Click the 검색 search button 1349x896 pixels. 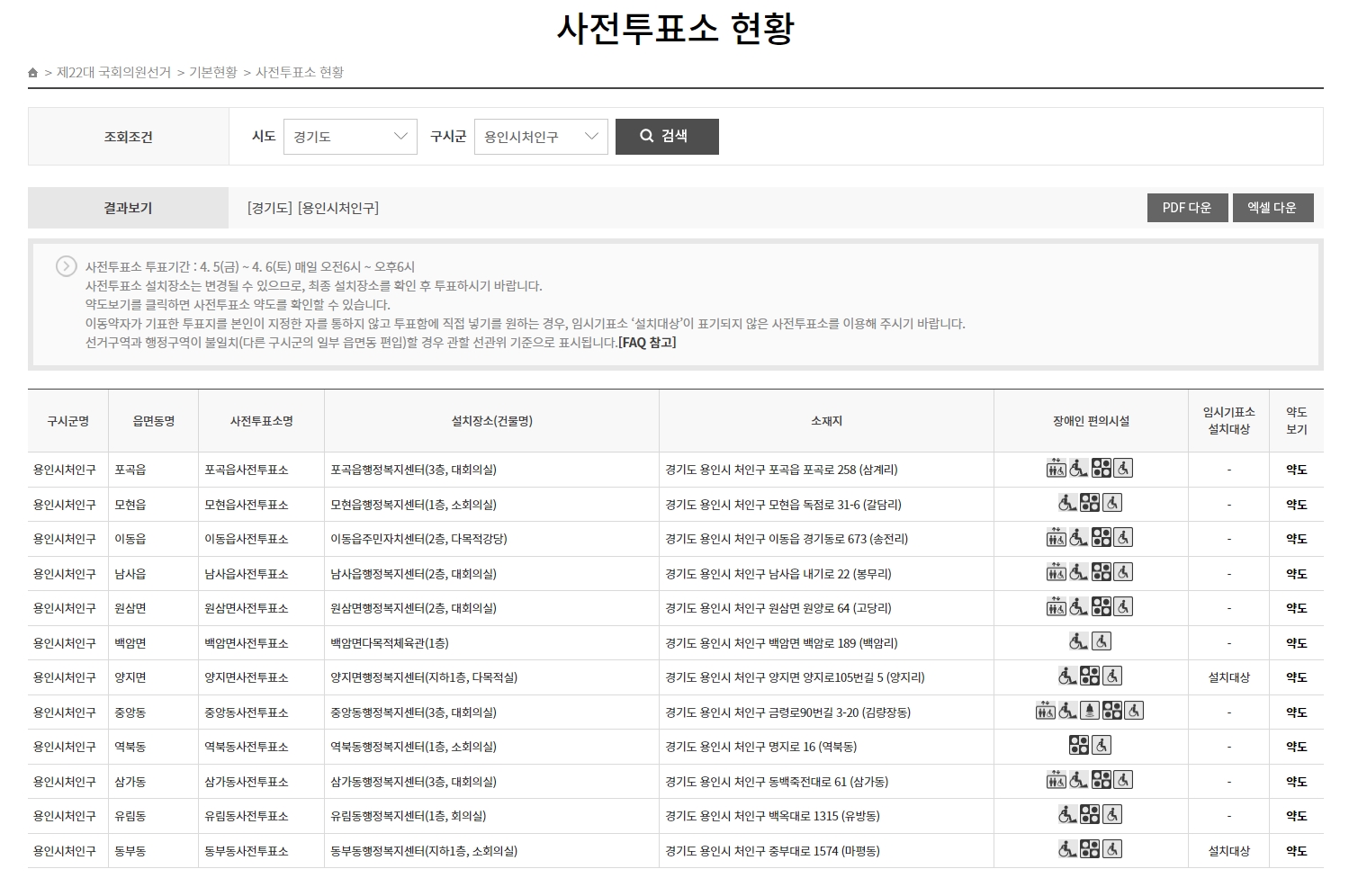(x=667, y=137)
